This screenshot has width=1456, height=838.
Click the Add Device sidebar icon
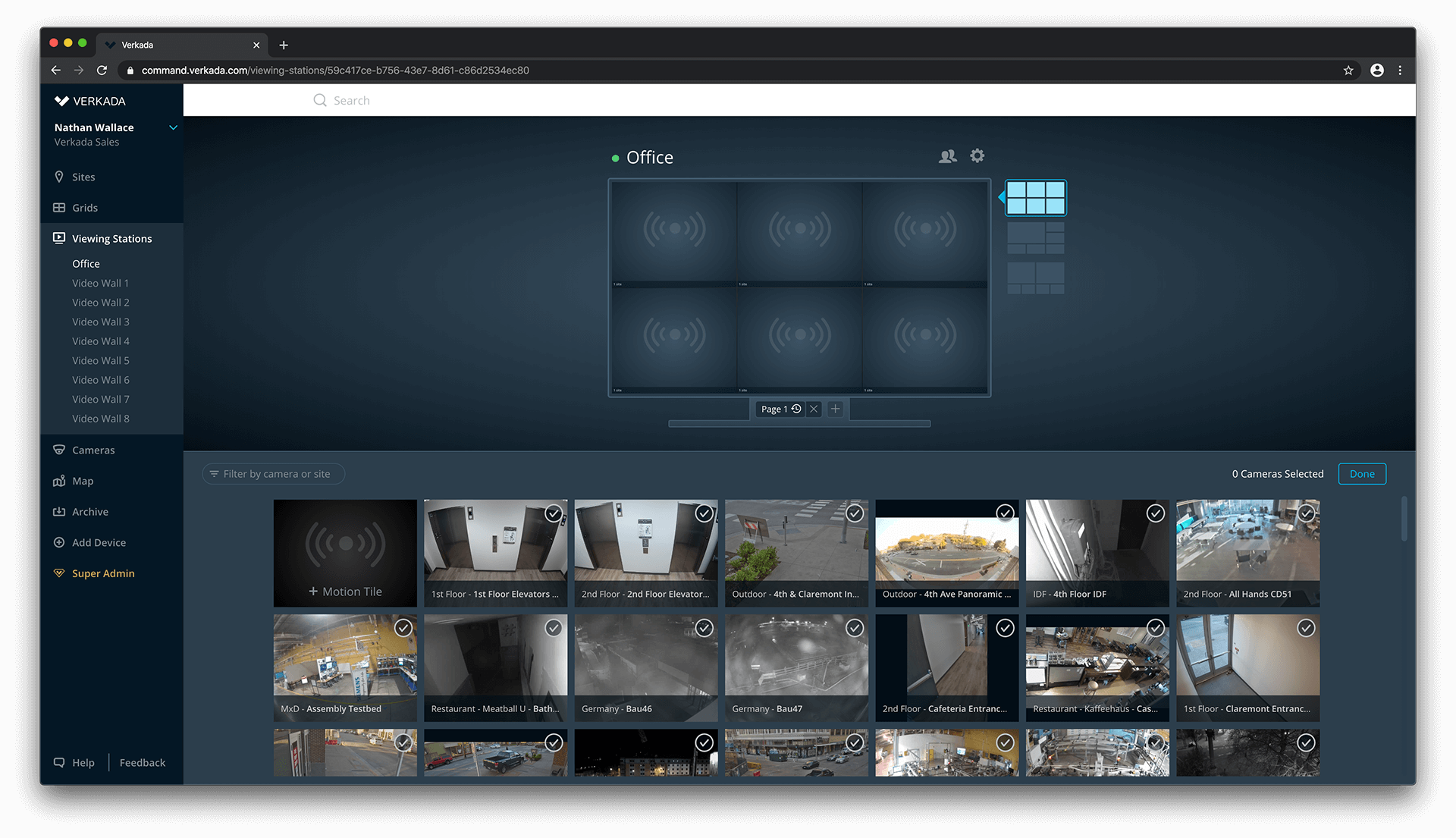tap(57, 542)
